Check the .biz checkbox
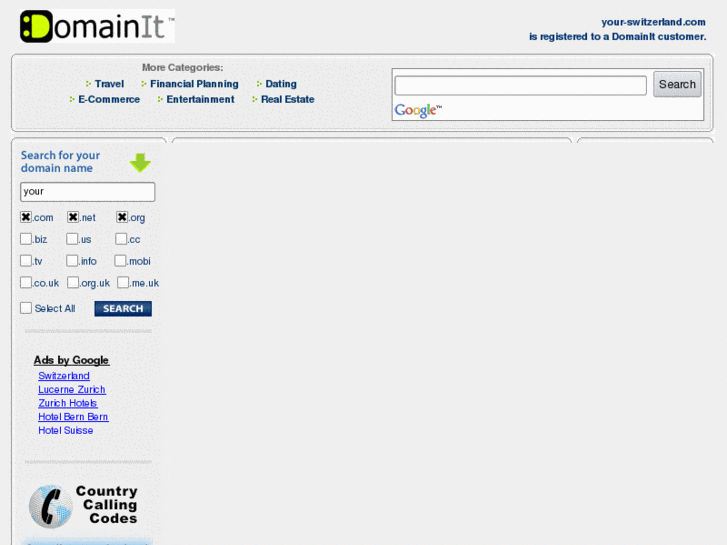Image resolution: width=727 pixels, height=545 pixels. [26, 239]
